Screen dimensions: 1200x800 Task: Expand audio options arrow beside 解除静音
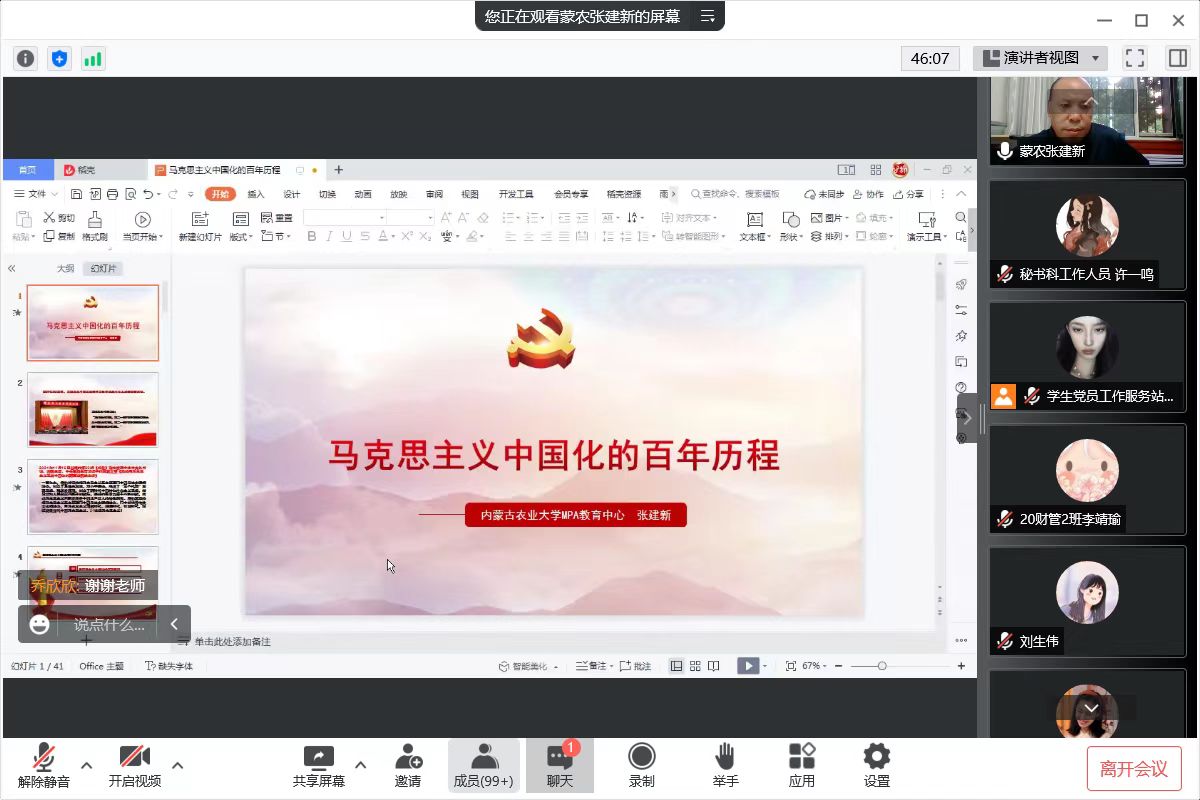pyautogui.click(x=87, y=765)
